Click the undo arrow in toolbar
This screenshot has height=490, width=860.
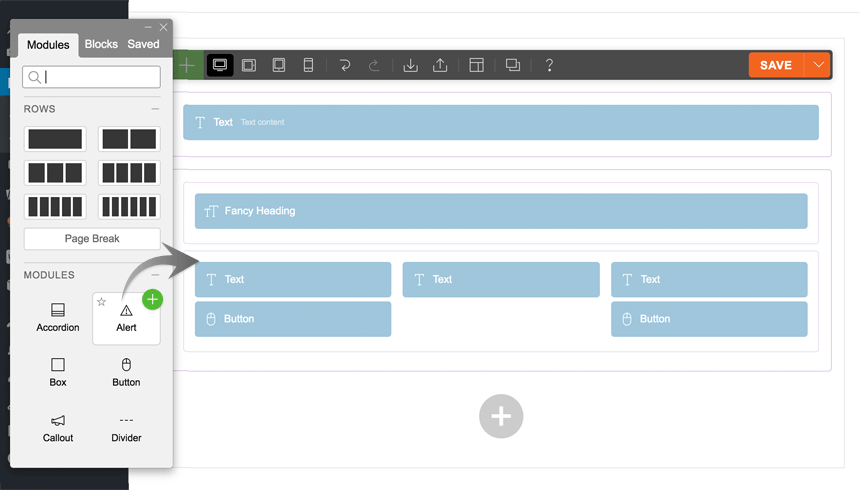click(x=345, y=65)
